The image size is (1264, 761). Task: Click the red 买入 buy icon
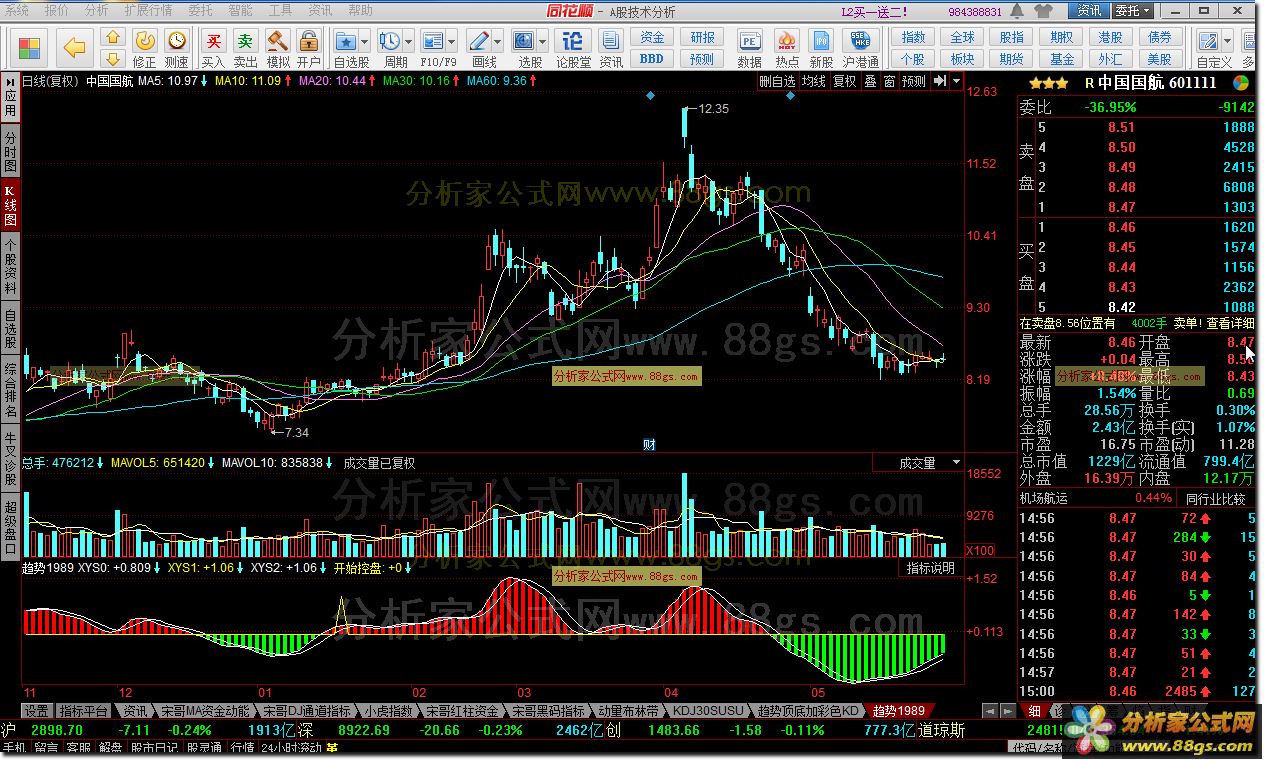(213, 40)
